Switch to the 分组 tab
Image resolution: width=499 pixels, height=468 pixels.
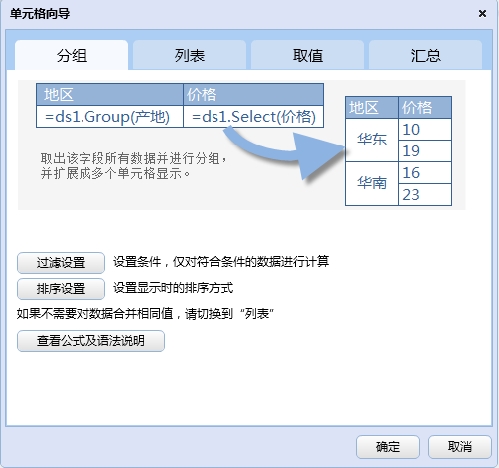(x=71, y=55)
